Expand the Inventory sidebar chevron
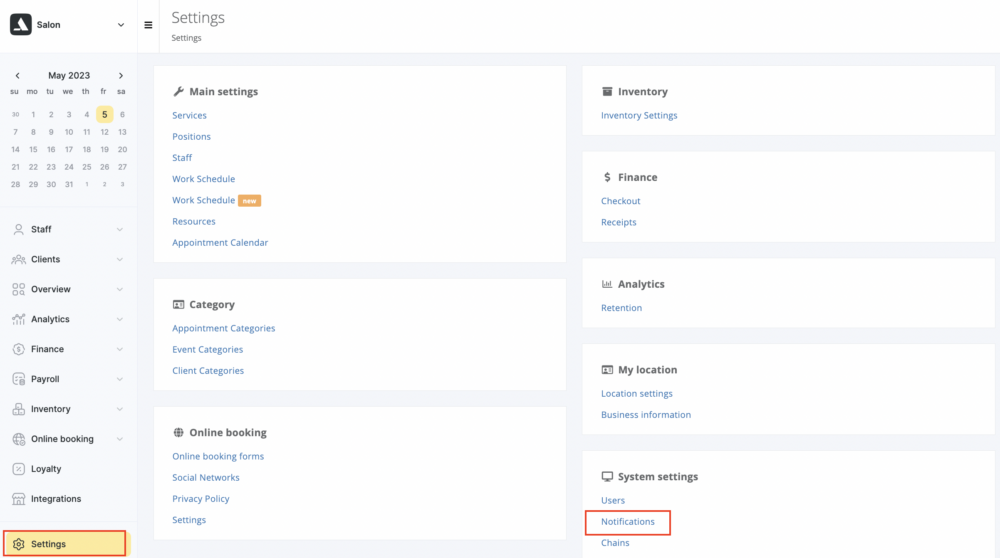Screen dimensions: 1000x558 119,409
